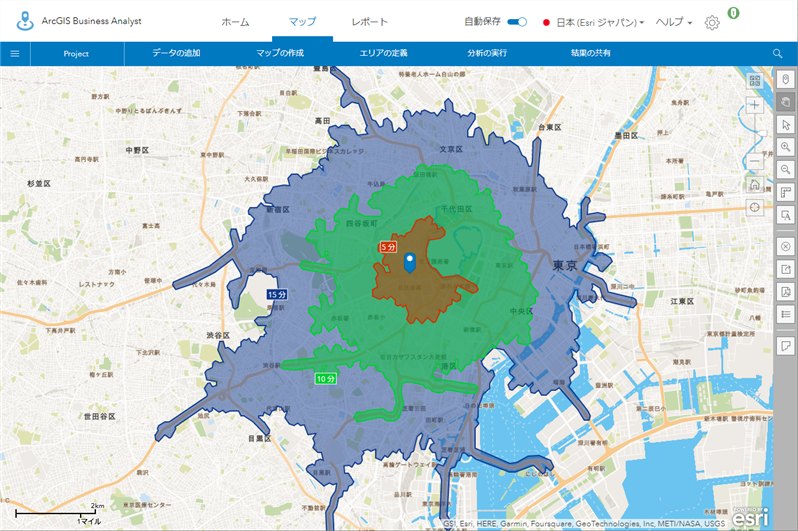Select the pan hand tool

[786, 103]
